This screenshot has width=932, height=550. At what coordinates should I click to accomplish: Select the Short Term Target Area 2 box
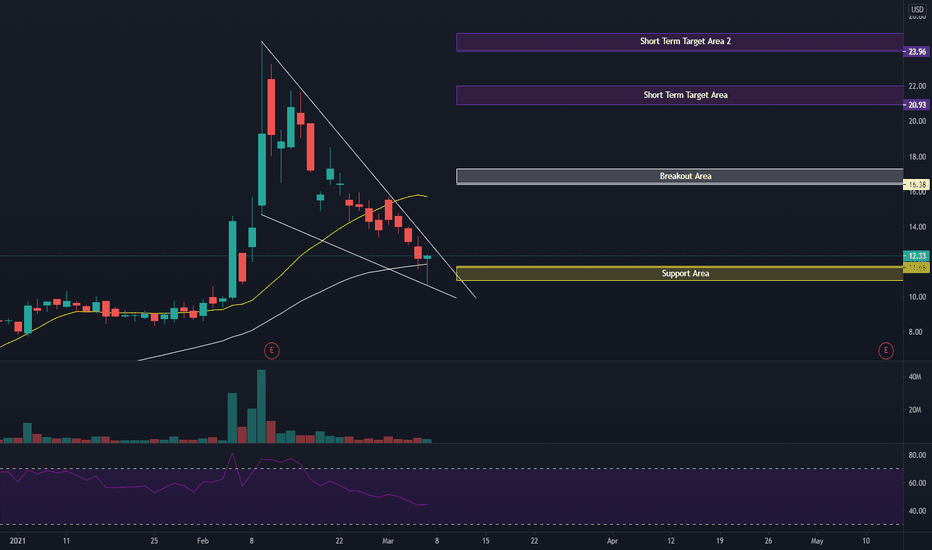click(679, 42)
